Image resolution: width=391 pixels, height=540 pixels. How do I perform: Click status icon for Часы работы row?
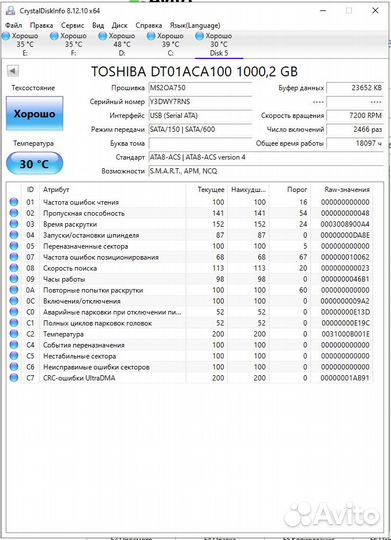pyautogui.click(x=14, y=279)
